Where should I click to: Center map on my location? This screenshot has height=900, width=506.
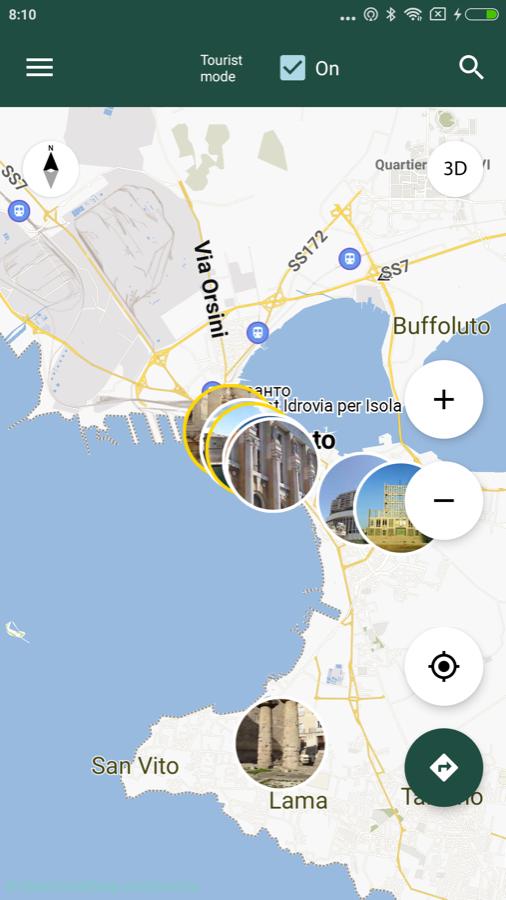pyautogui.click(x=443, y=666)
